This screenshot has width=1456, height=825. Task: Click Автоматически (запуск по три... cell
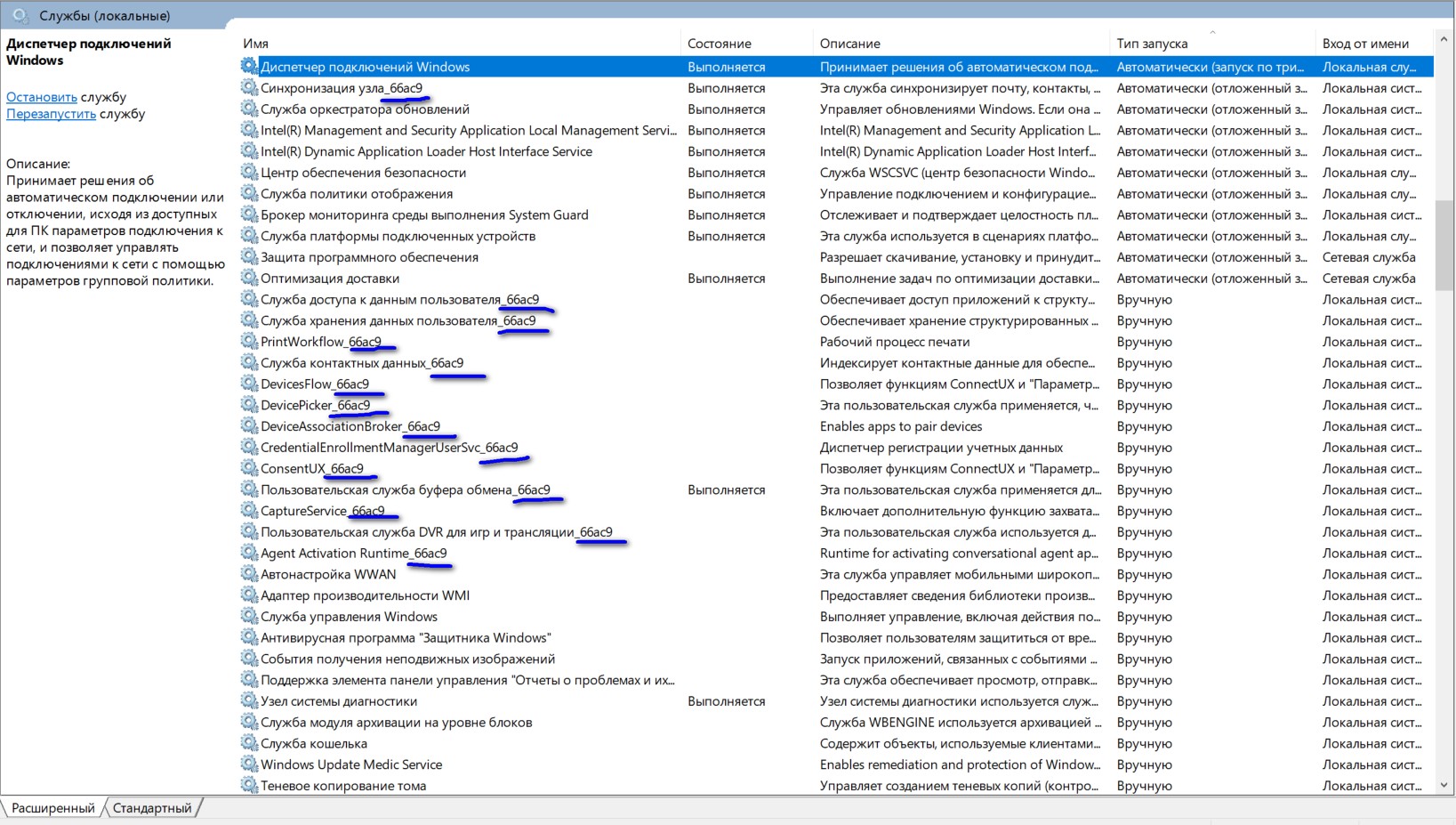point(1211,67)
